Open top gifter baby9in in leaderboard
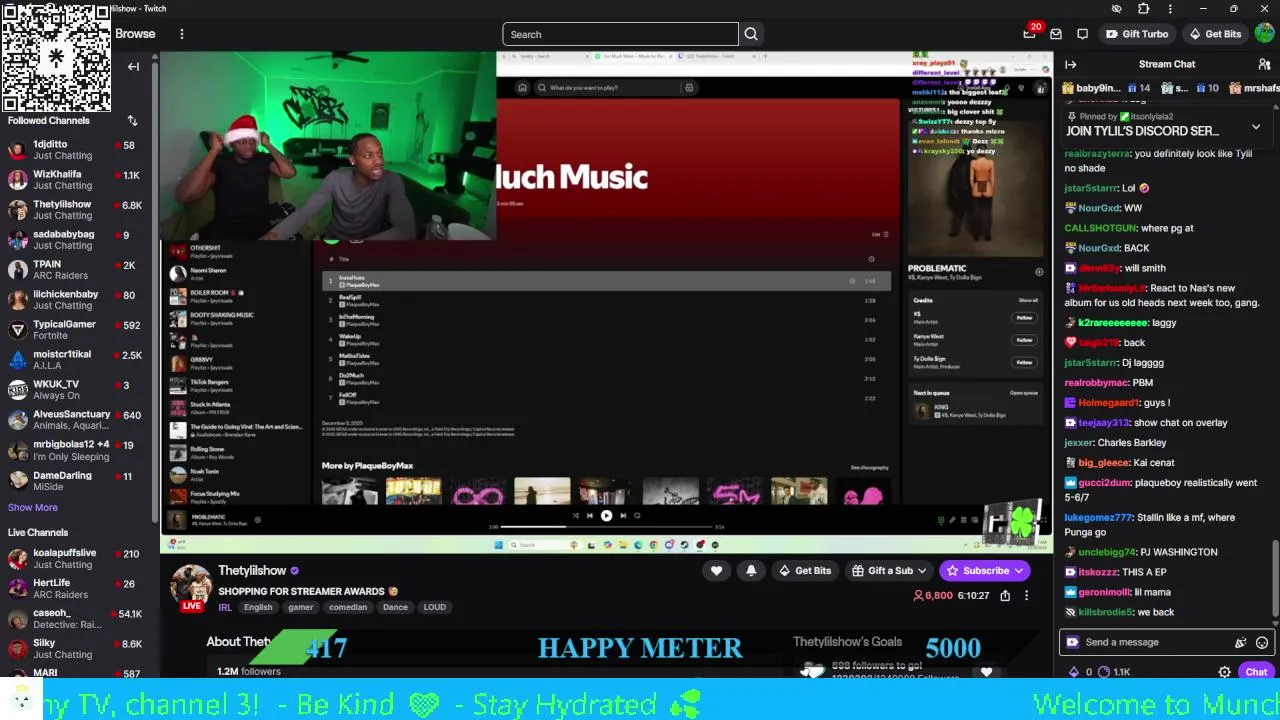 1093,88
